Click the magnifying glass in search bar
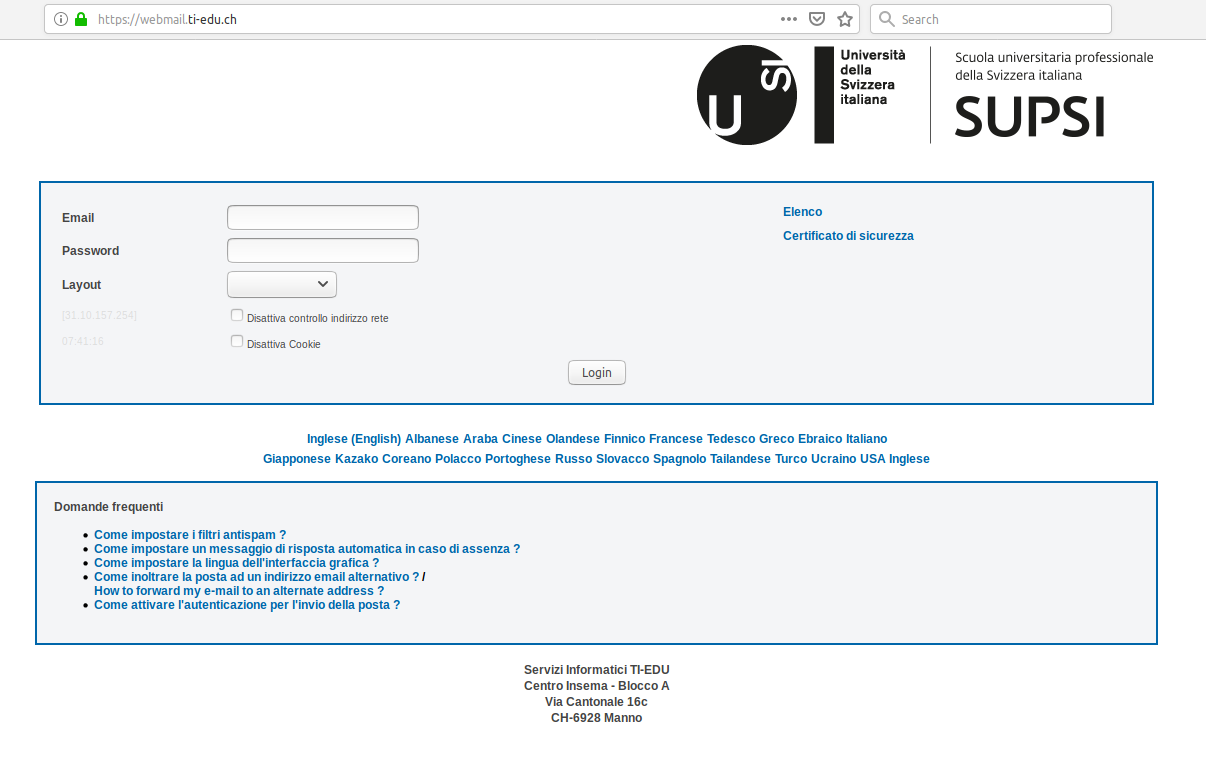The height and width of the screenshot is (757, 1206). pos(886,18)
